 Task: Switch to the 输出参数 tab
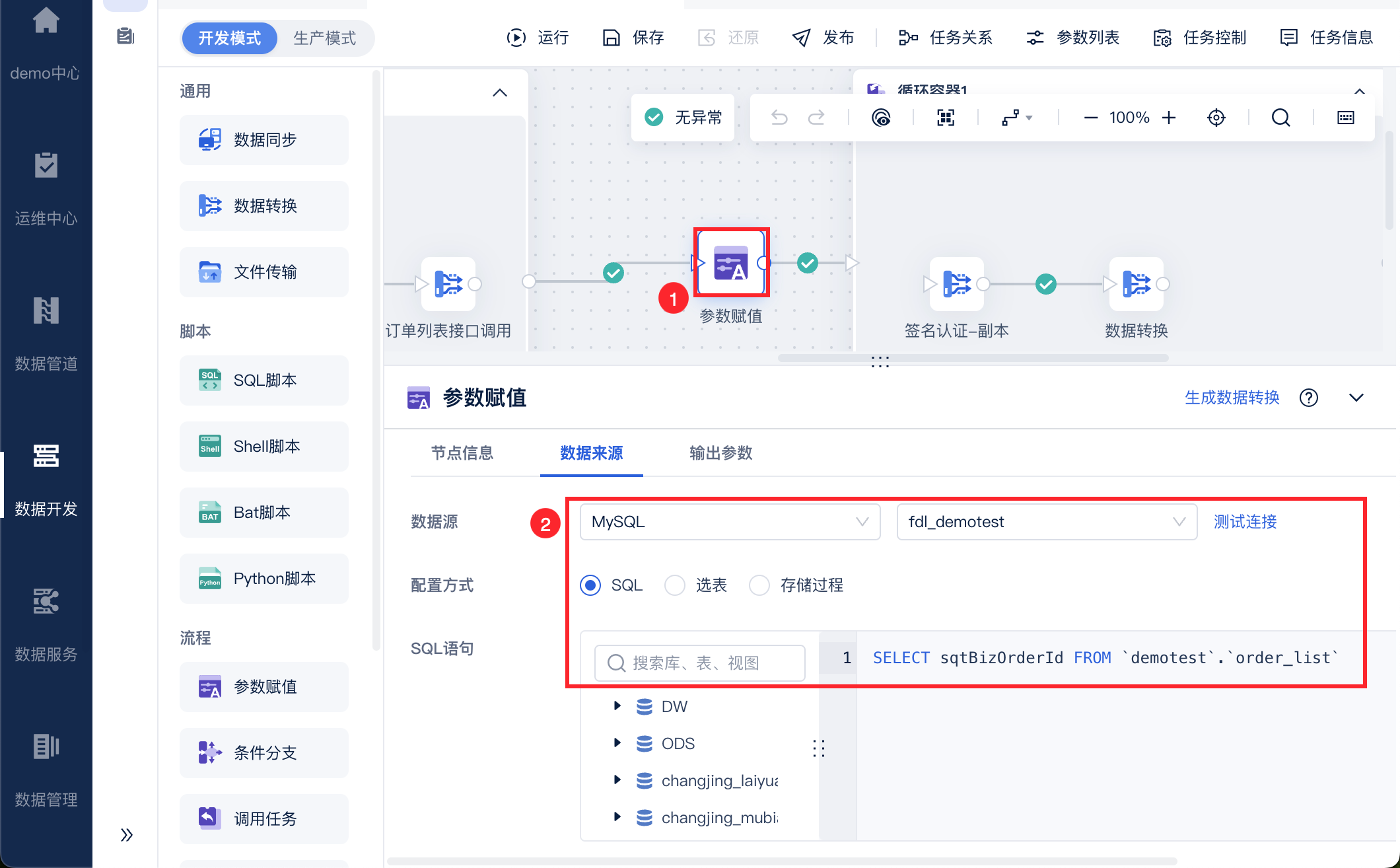720,453
